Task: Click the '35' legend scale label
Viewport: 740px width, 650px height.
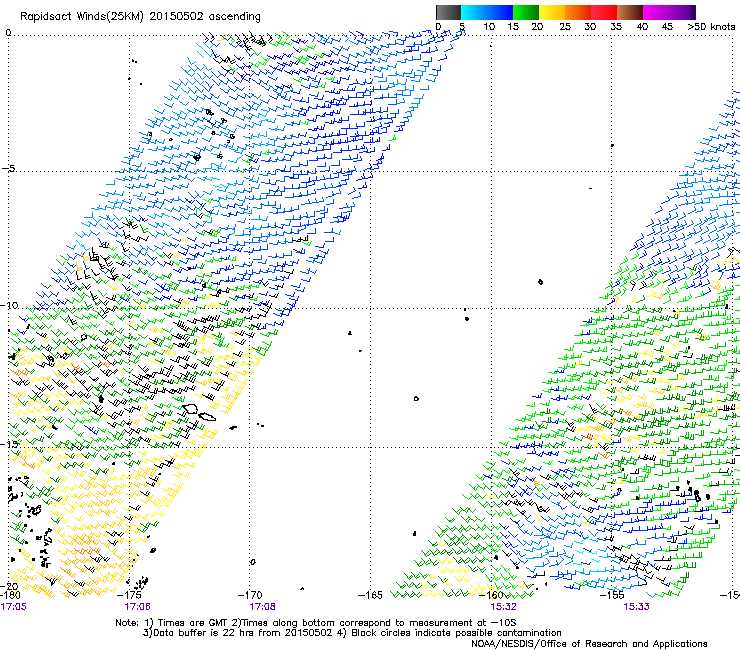Action: 616,27
